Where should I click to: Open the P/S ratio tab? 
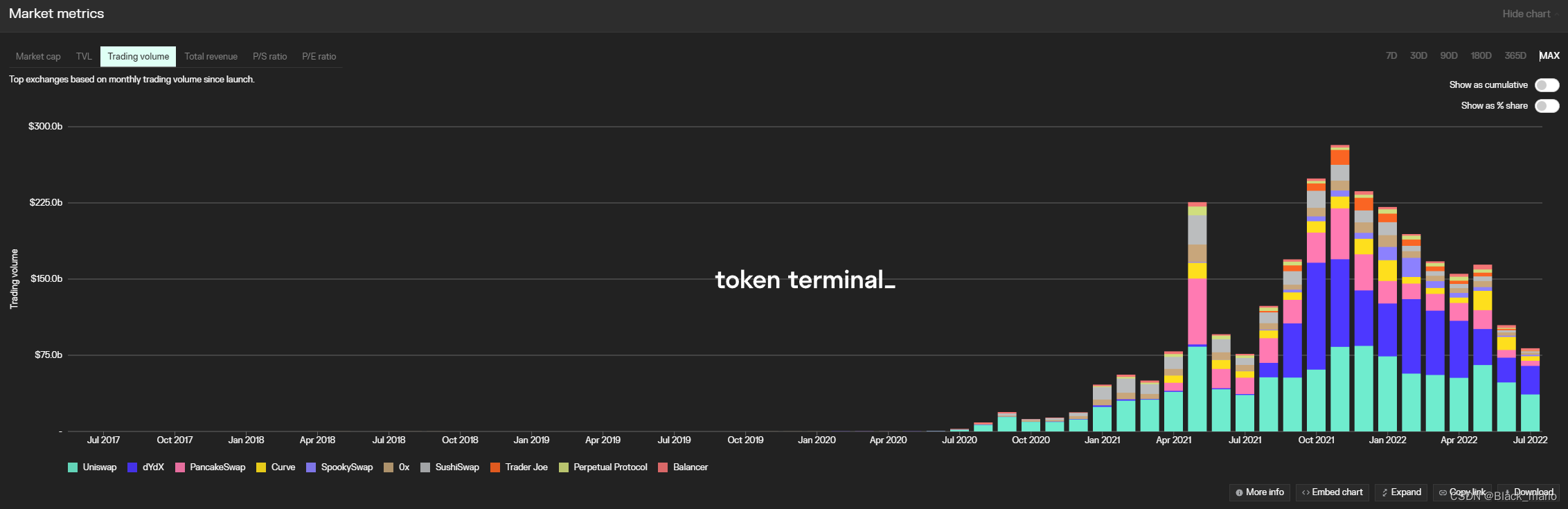click(x=269, y=57)
